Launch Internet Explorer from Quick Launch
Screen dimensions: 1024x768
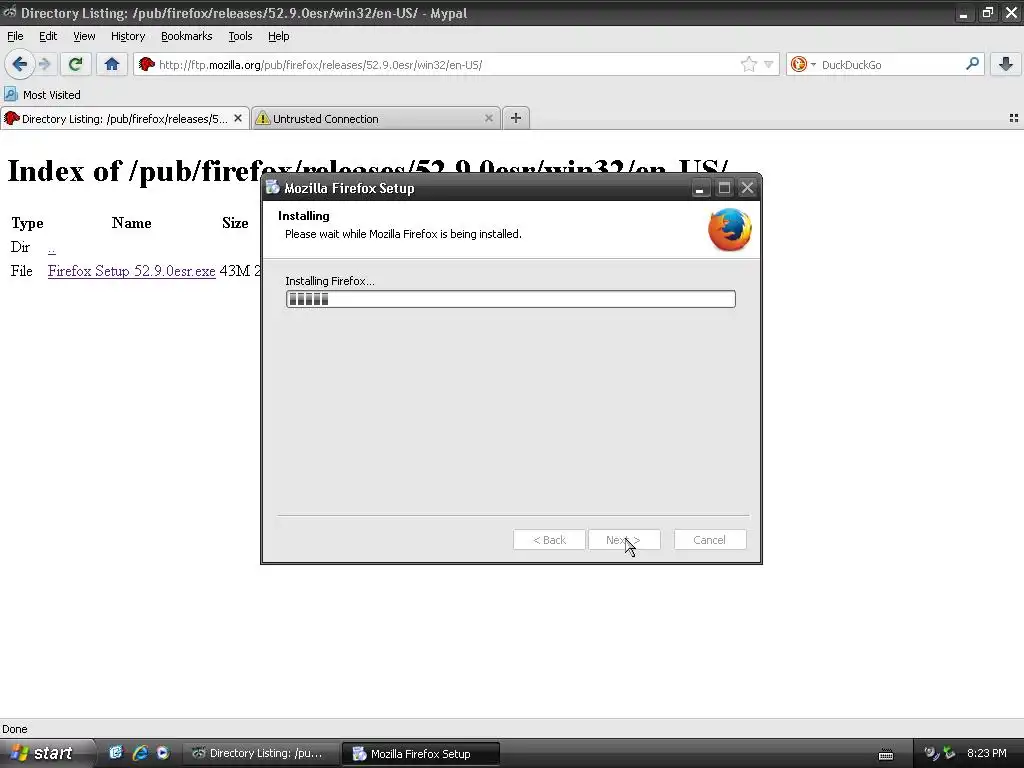(139, 753)
